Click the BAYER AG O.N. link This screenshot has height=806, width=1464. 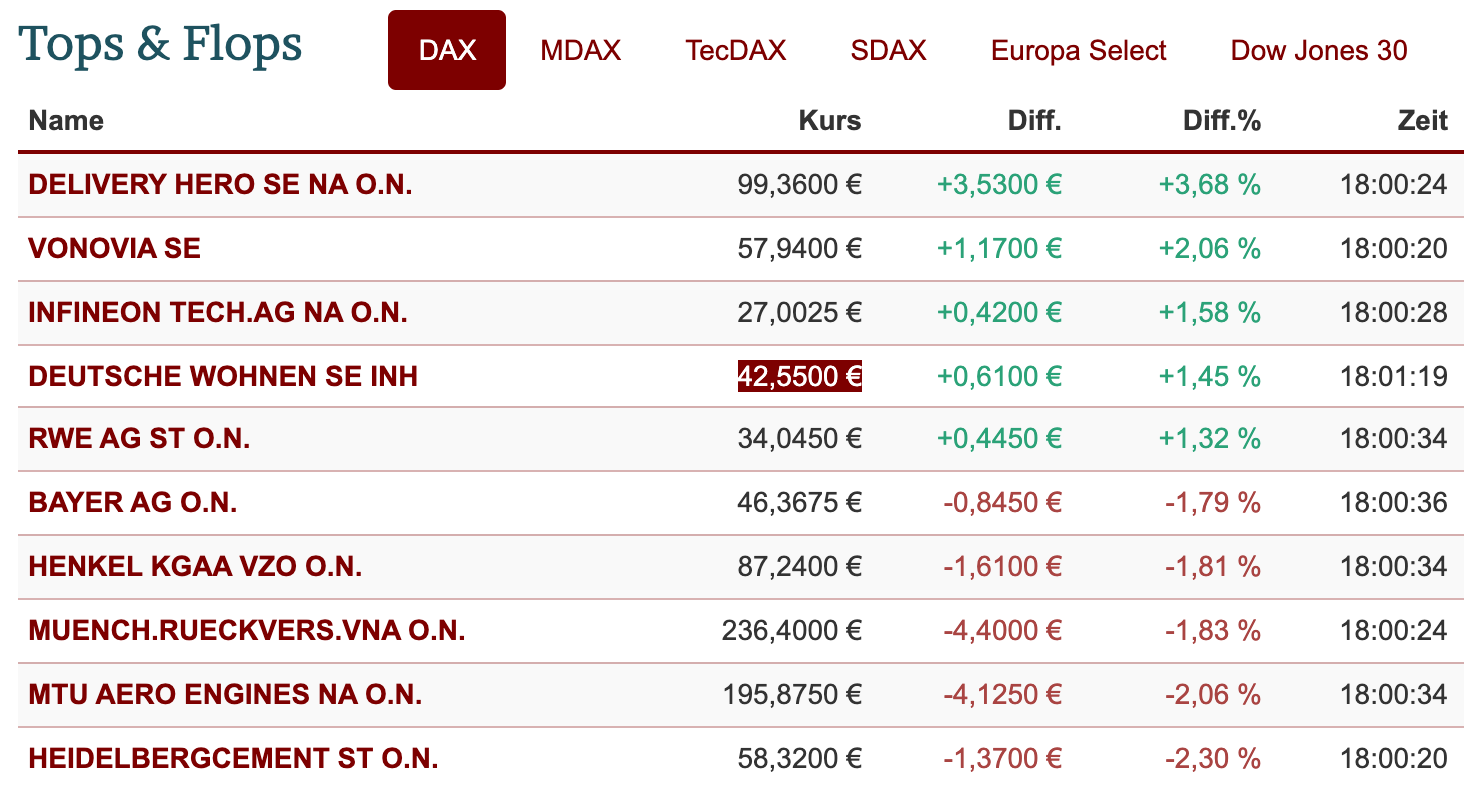pyautogui.click(x=133, y=502)
